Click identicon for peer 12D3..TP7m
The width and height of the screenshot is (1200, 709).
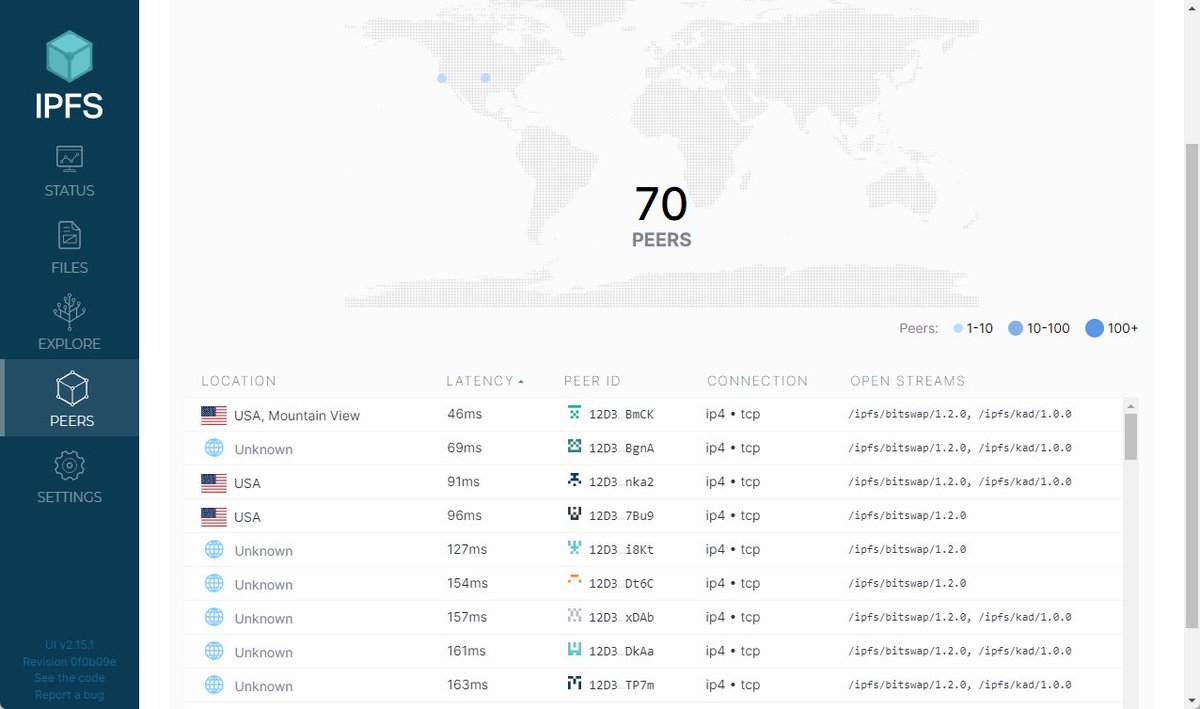pyautogui.click(x=574, y=683)
